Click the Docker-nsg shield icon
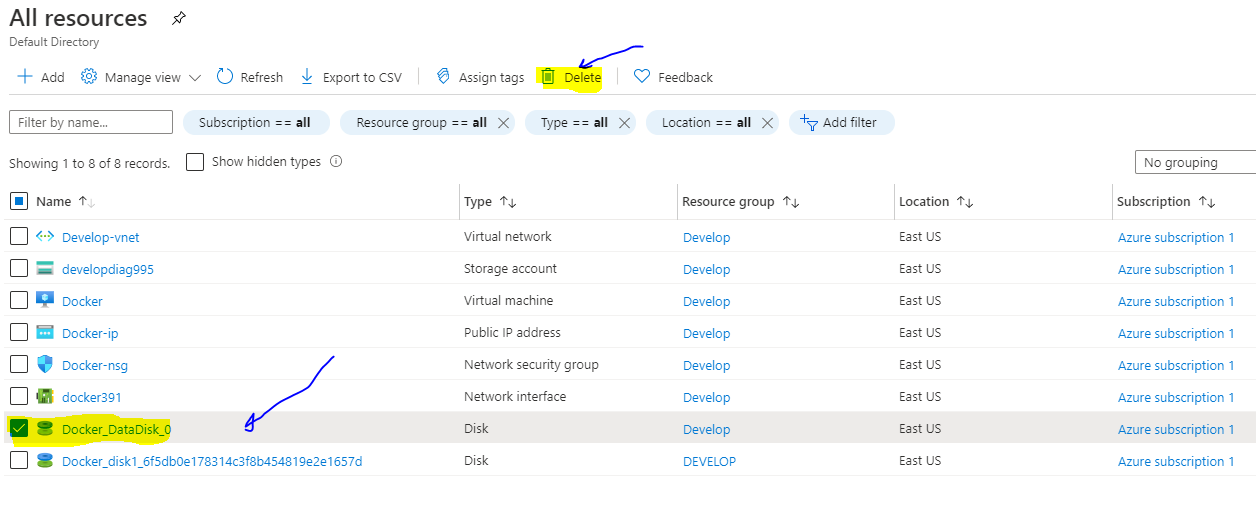 point(45,365)
